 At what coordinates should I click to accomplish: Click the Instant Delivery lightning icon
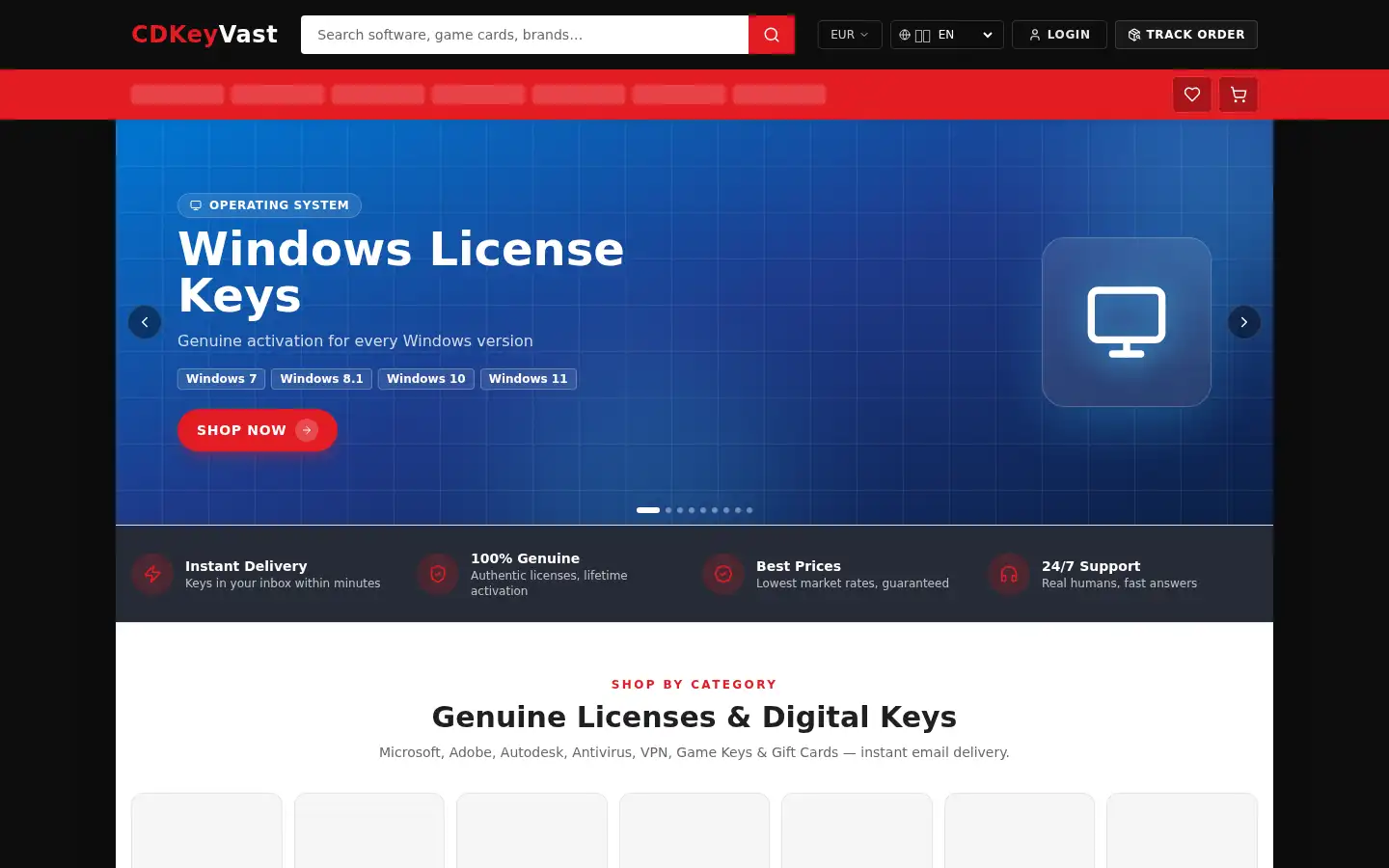[x=152, y=575]
